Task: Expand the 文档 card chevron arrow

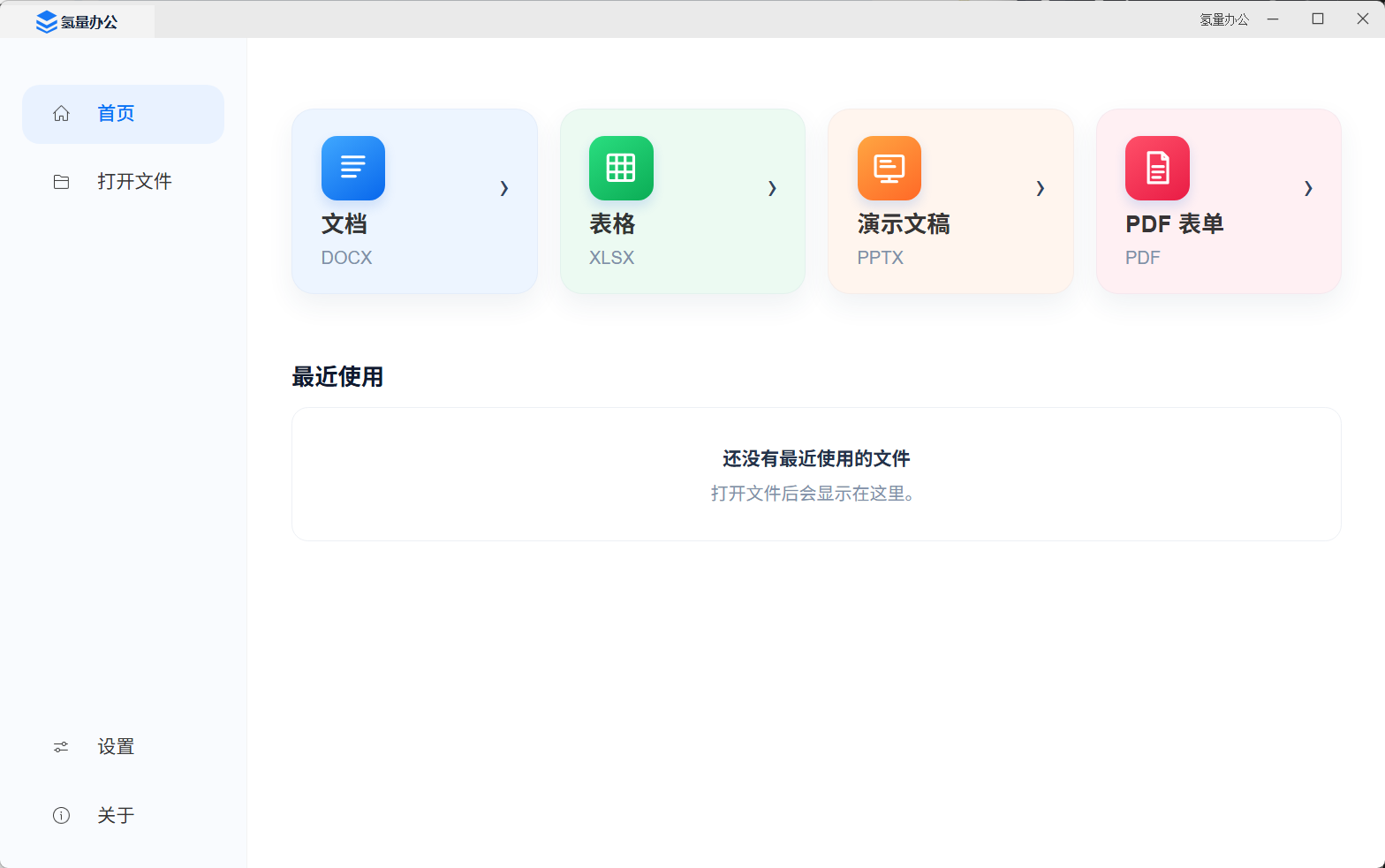Action: (x=504, y=188)
